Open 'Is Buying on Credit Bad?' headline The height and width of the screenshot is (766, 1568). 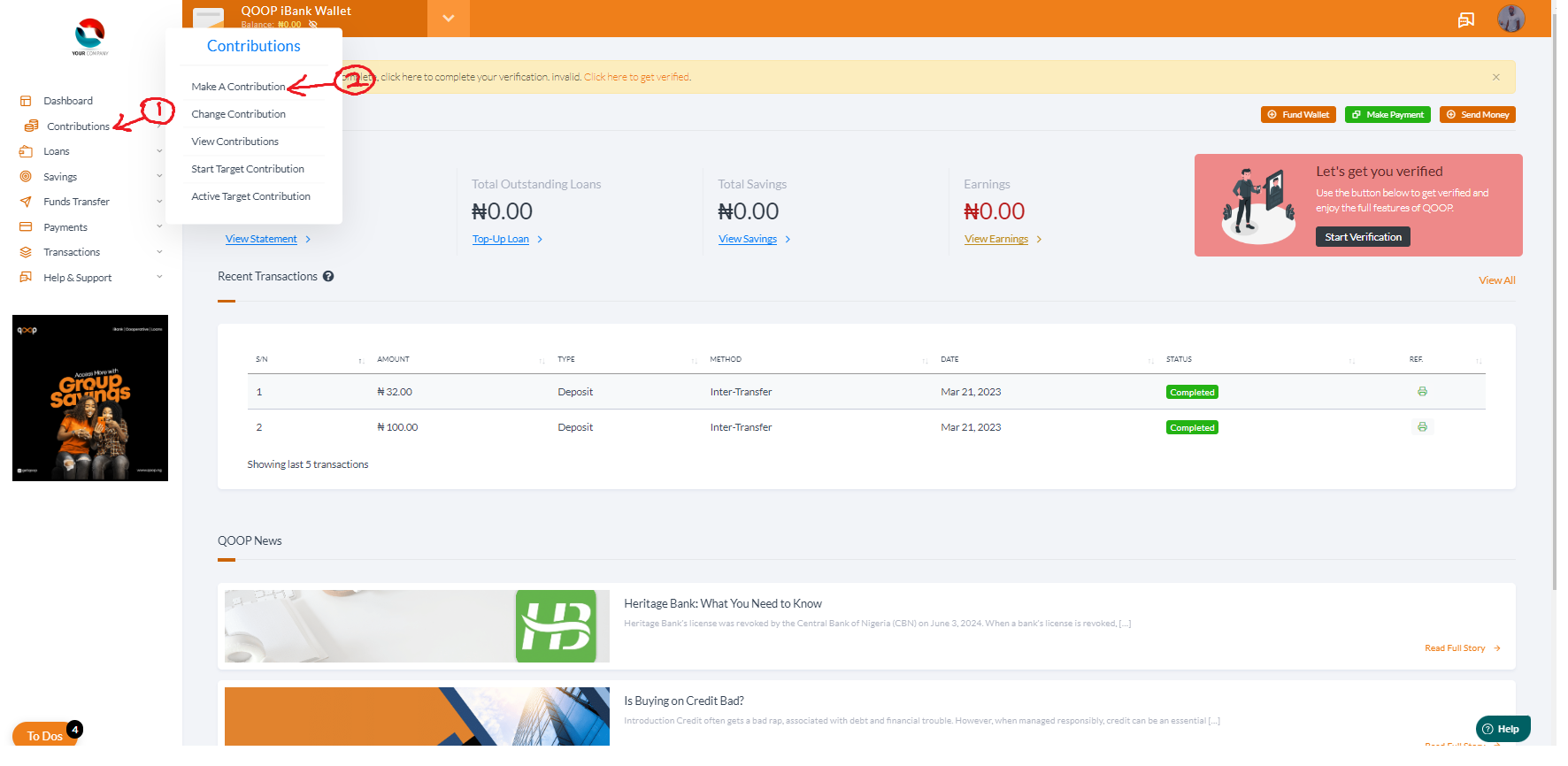pos(684,701)
